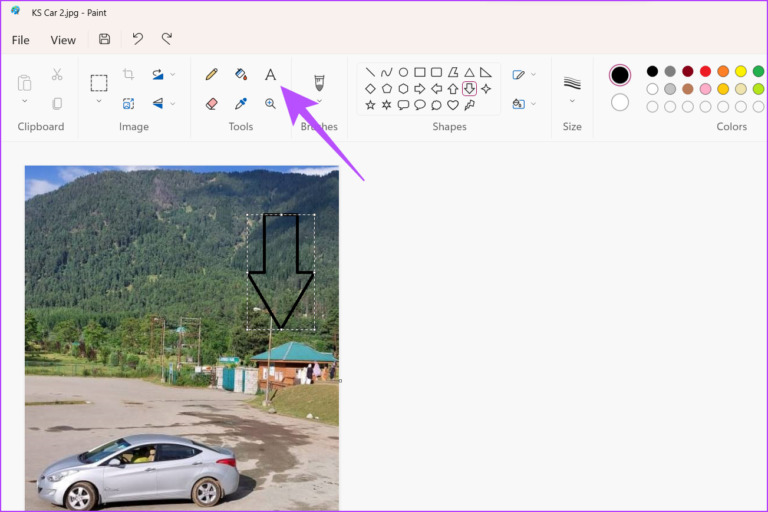The height and width of the screenshot is (512, 768).
Task: Click the Copy icon
Action: click(57, 103)
